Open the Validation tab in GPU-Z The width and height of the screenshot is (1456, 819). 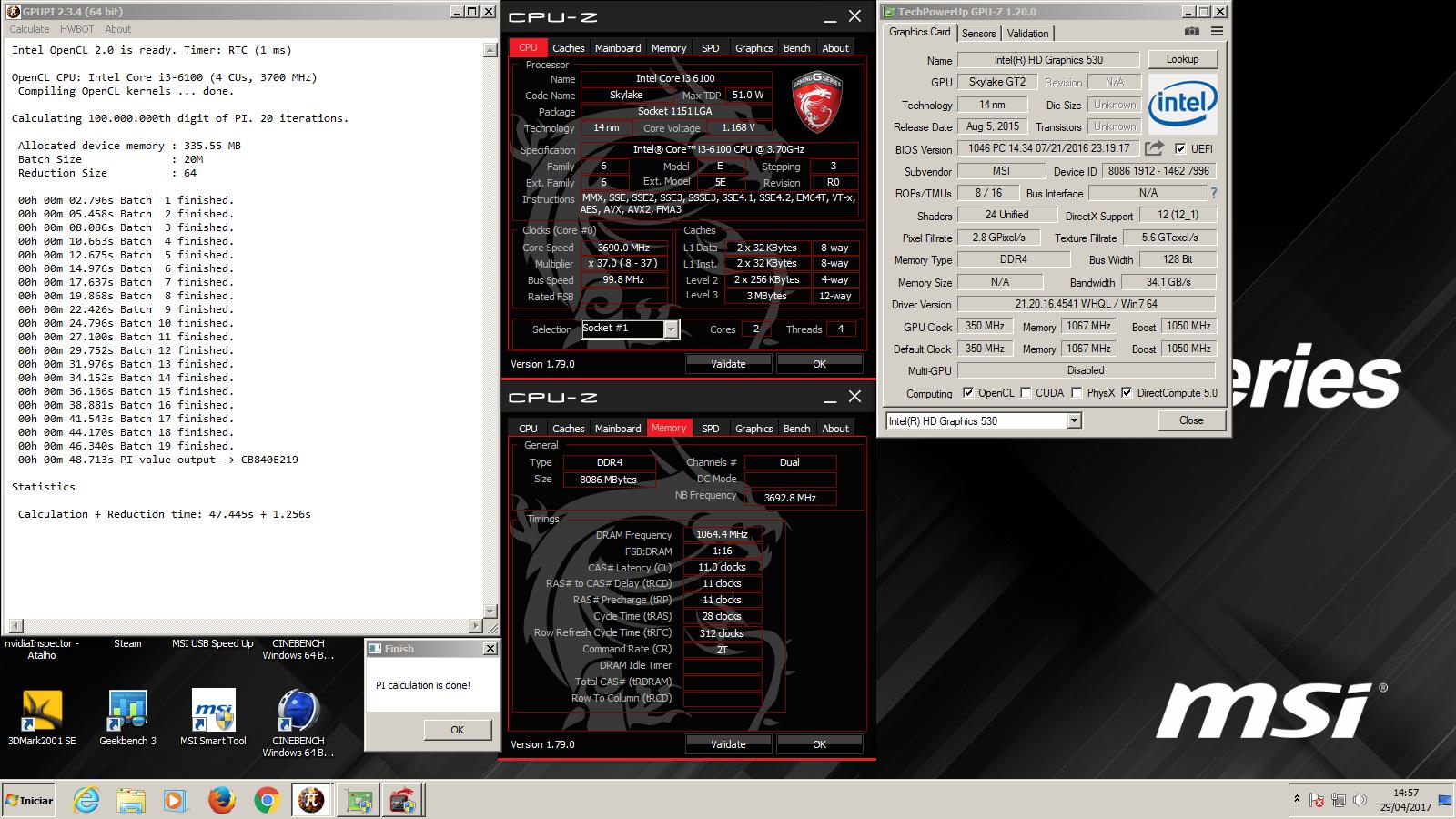[x=1028, y=34]
